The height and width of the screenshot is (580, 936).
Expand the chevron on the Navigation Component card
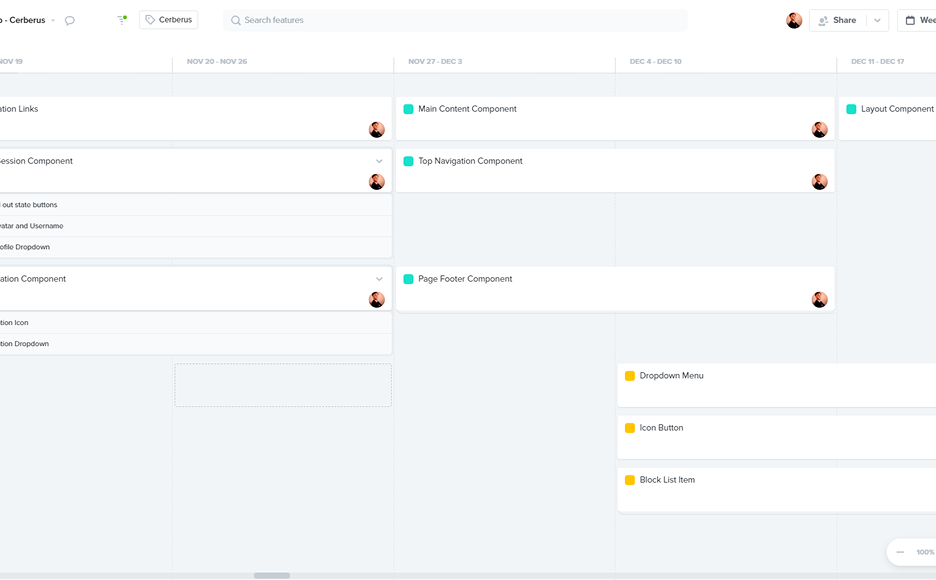click(x=379, y=278)
